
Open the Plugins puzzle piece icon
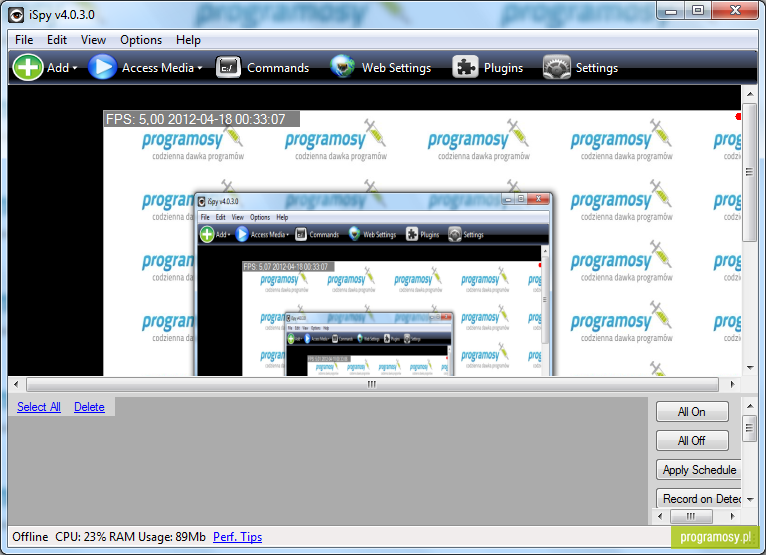tap(465, 67)
